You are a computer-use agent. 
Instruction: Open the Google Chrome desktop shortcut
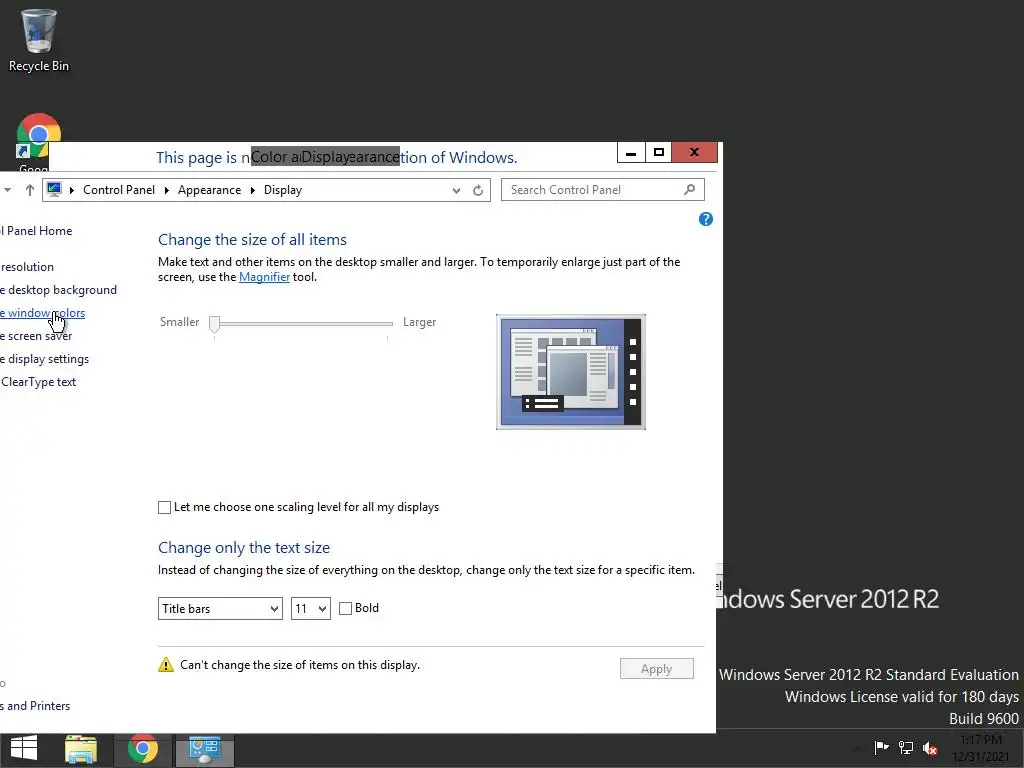tap(37, 136)
